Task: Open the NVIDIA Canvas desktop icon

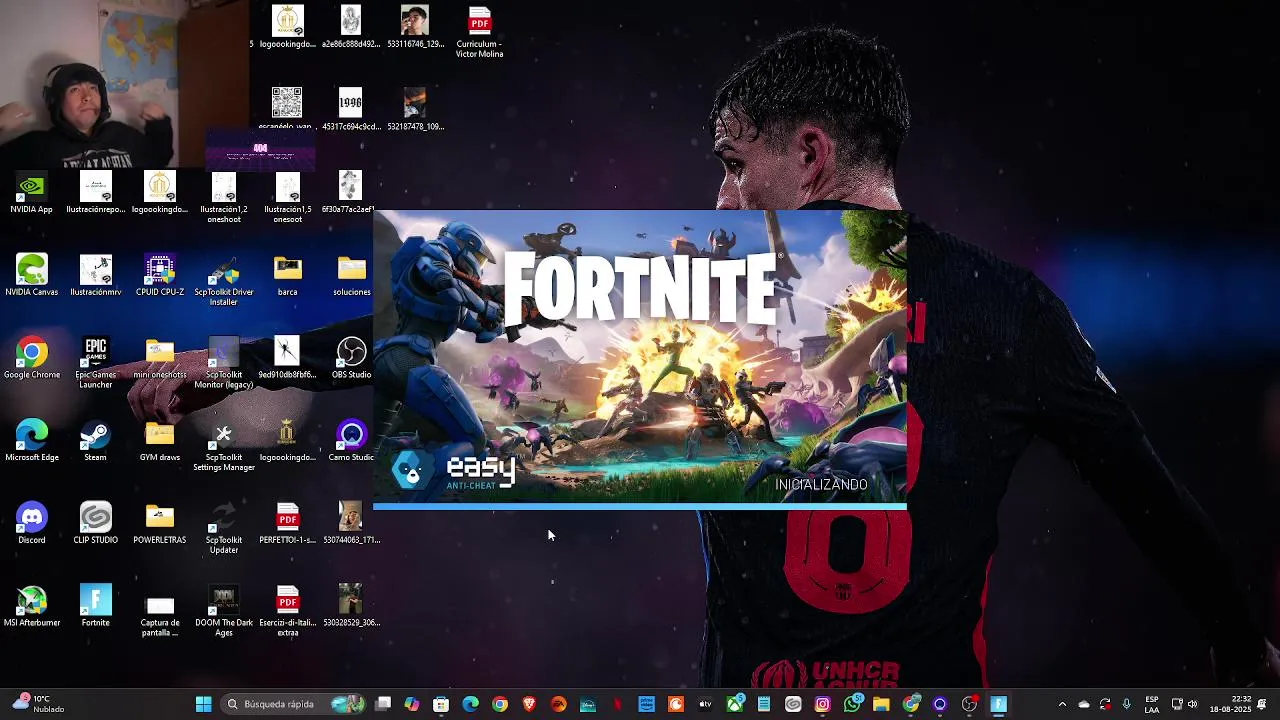Action: coord(31,276)
